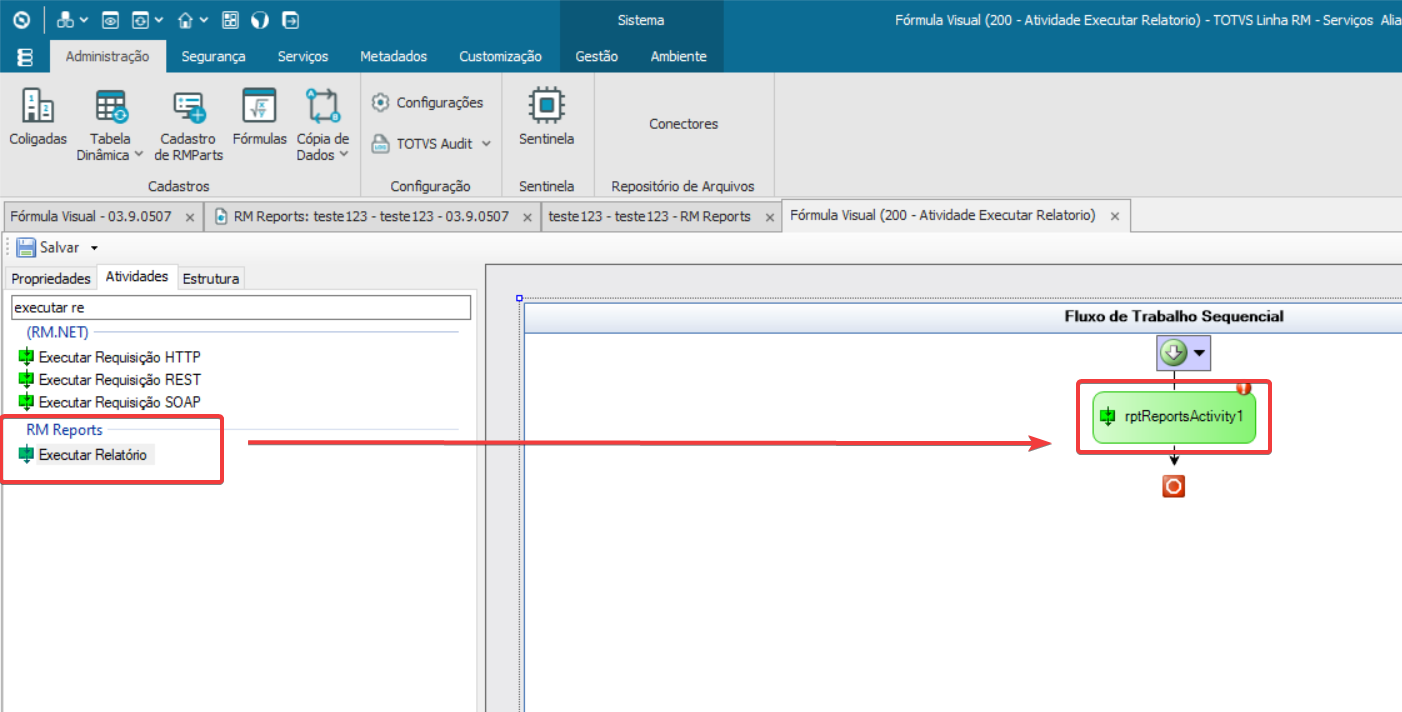1402x712 pixels.
Task: Click the window refresh icon in quick access bar
Action: click(141, 20)
